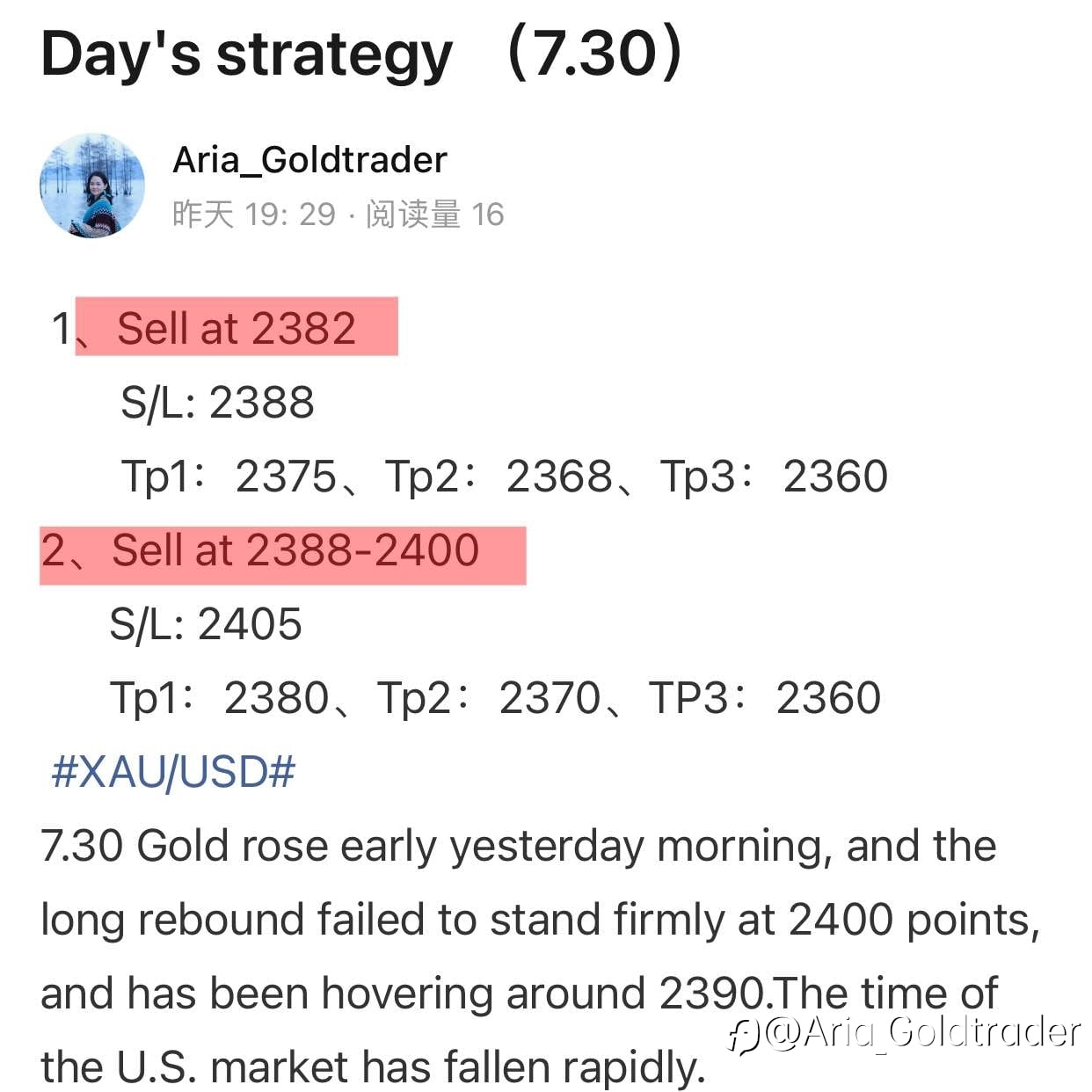Tap the S/L: 2405 line
1092x1092 pixels.
click(x=206, y=624)
